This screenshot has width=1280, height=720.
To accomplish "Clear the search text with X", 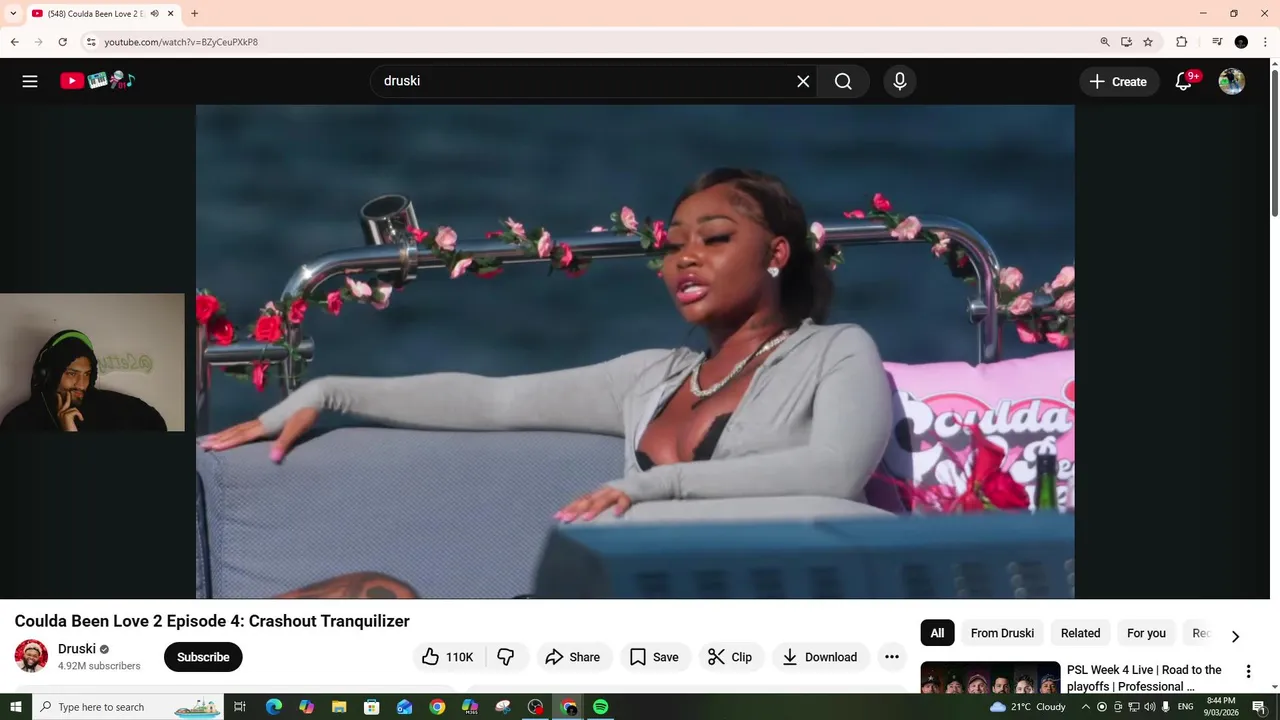I will point(803,81).
